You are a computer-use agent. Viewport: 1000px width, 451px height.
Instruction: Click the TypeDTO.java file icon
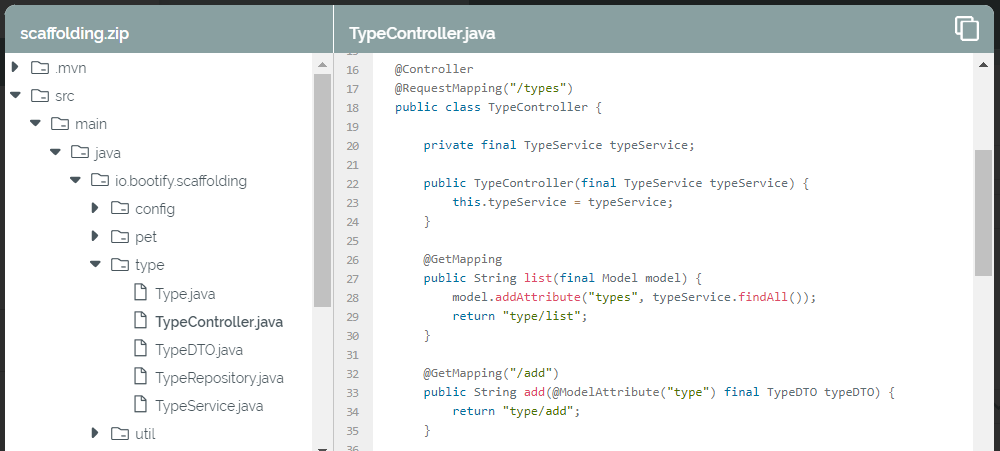140,349
